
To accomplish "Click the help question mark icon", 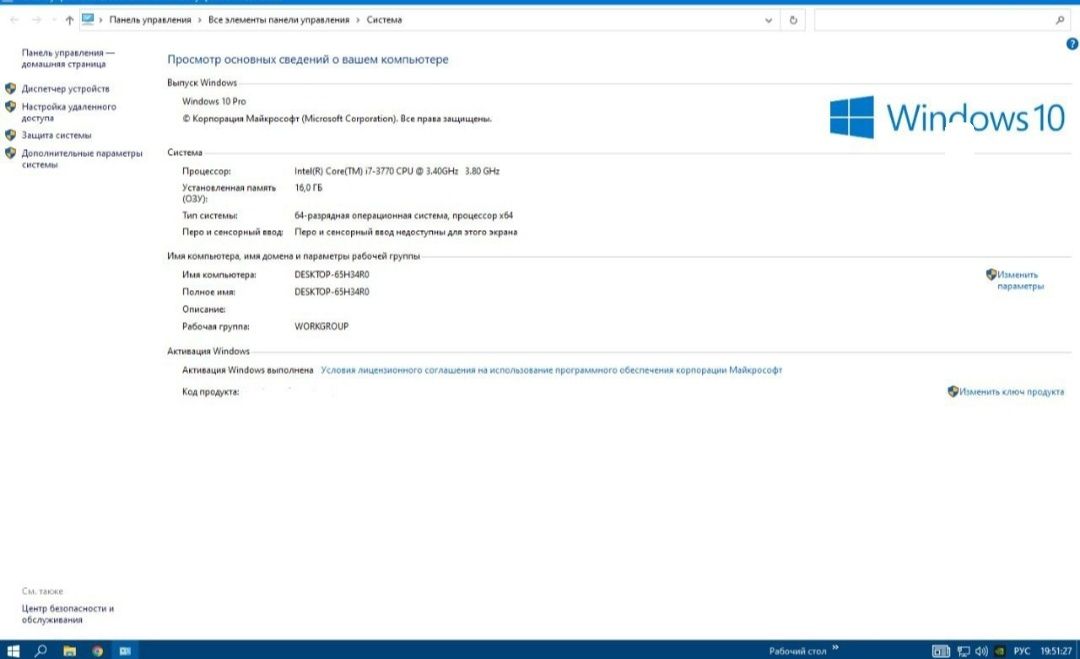I will coord(1072,44).
